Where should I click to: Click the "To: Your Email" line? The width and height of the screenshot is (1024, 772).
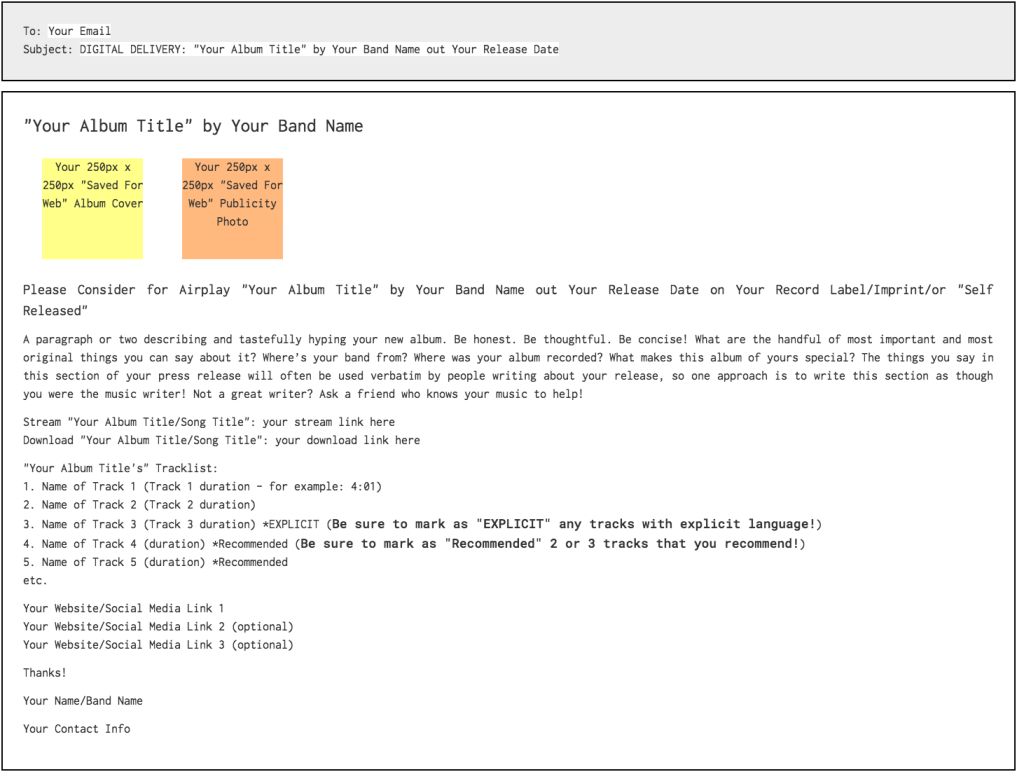pyautogui.click(x=67, y=31)
